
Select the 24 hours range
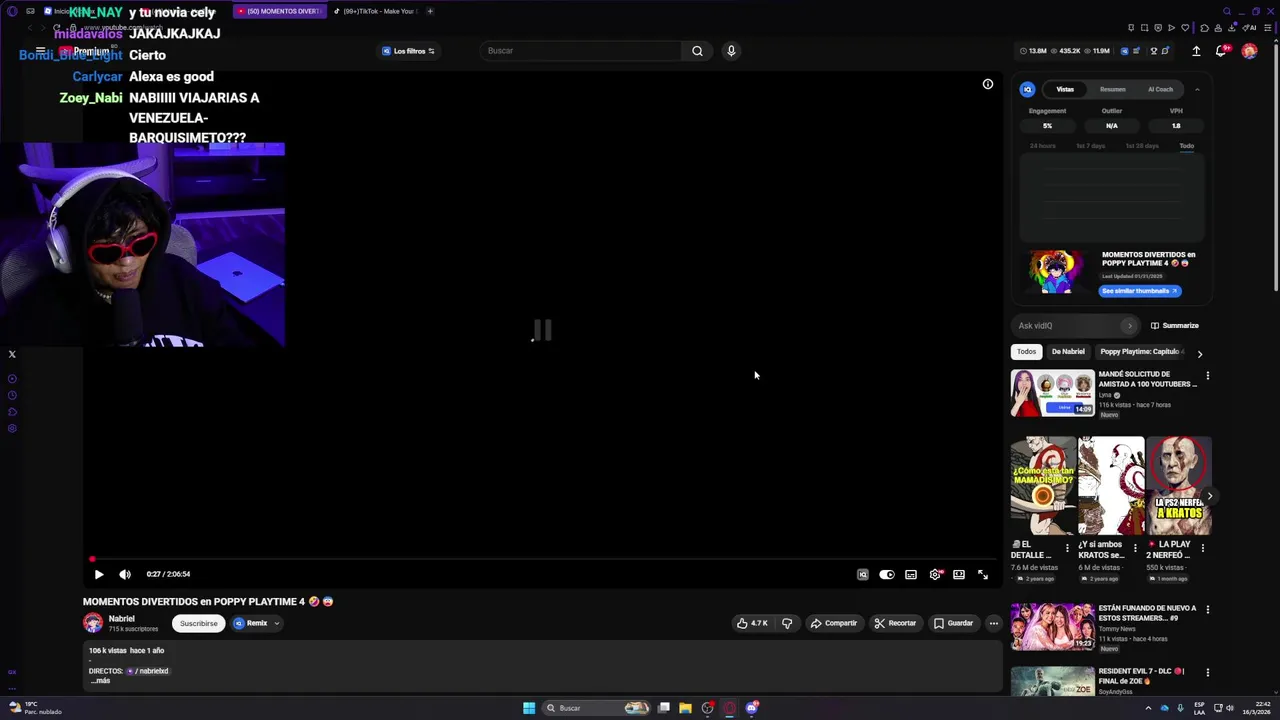point(1043,146)
